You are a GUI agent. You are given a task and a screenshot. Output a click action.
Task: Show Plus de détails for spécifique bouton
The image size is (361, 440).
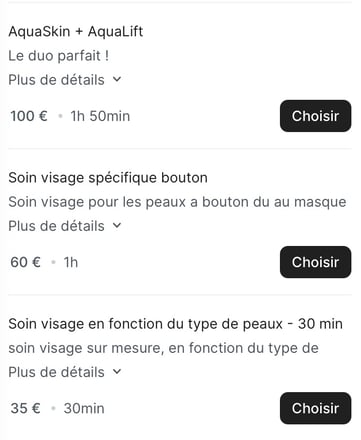[65, 226]
